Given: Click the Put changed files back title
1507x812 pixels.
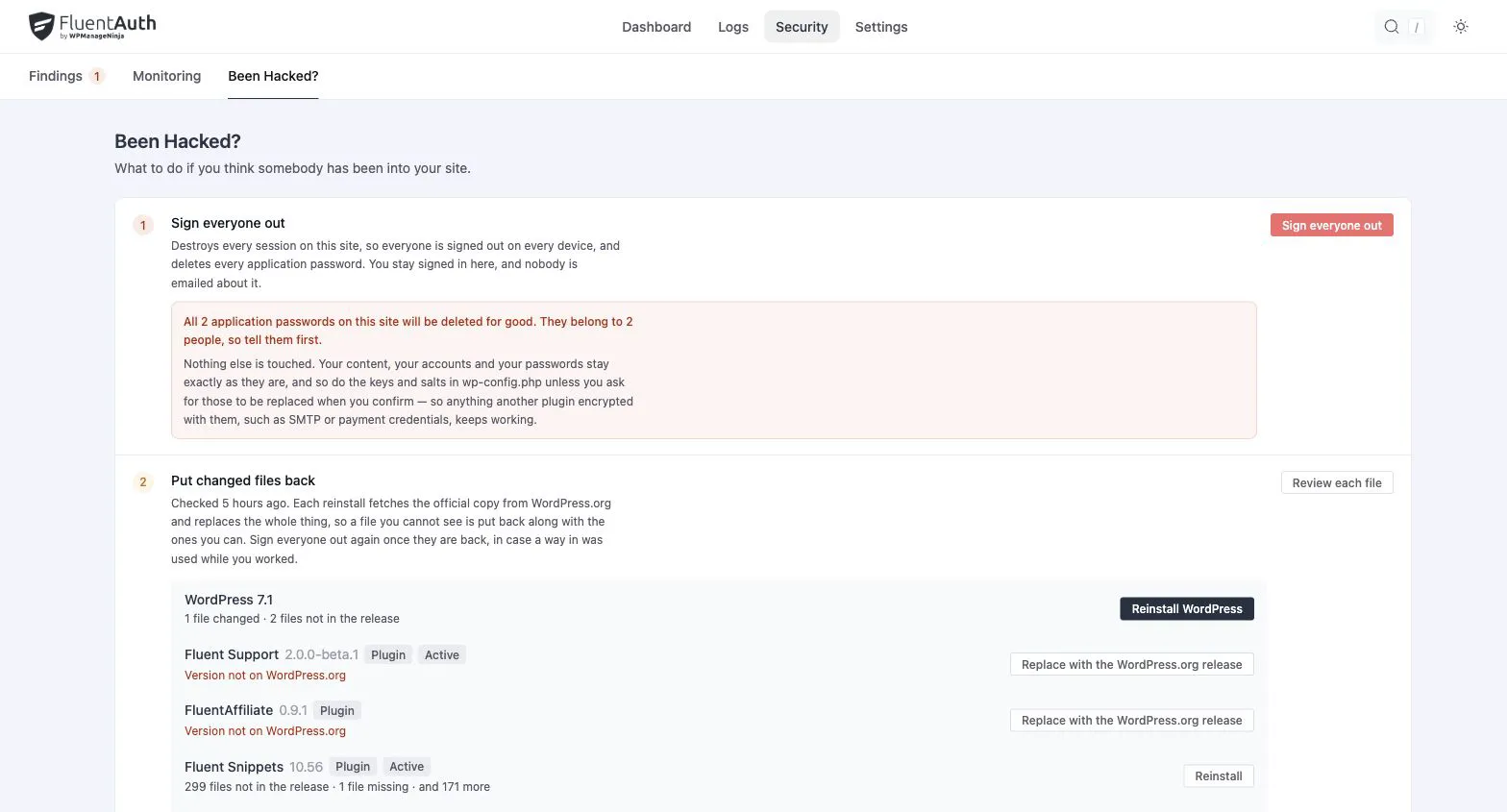Looking at the screenshot, I should click(x=243, y=480).
